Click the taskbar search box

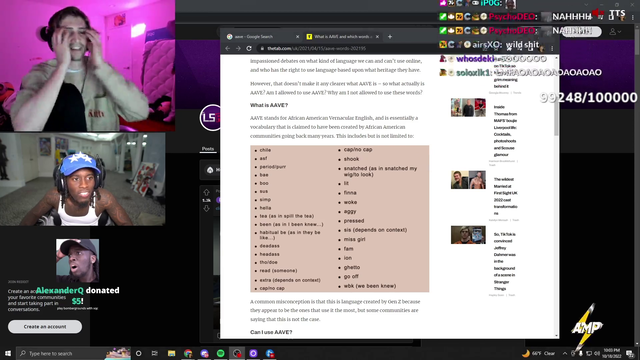coord(73,353)
